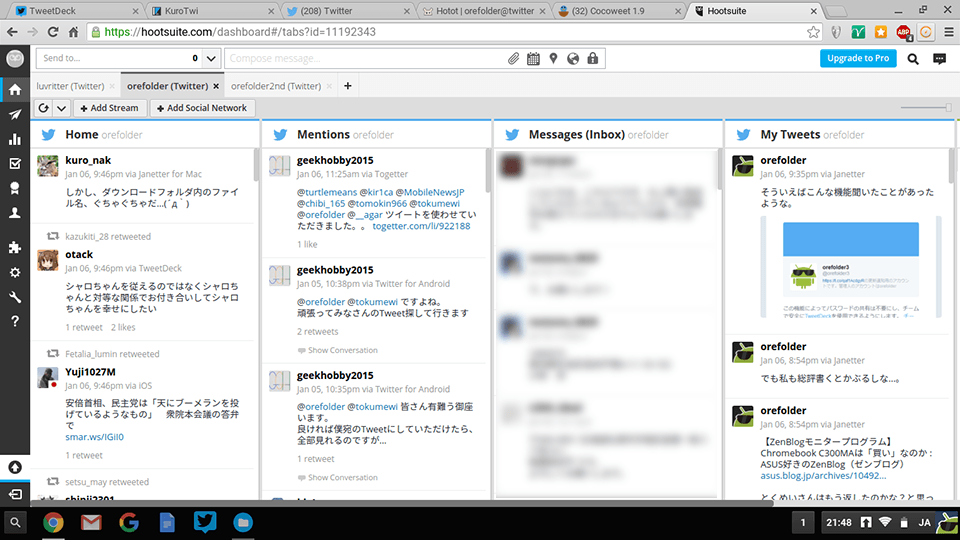
Task: Click Yuji1027M username in Home stream
Action: point(91,372)
